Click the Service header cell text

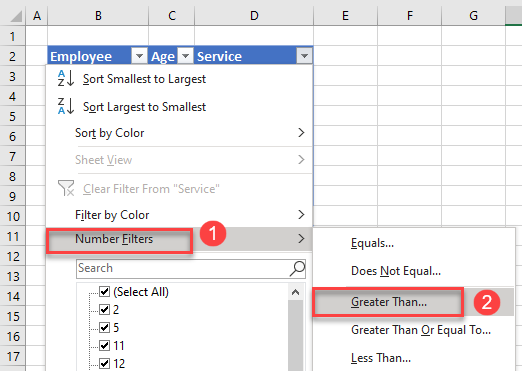point(219,56)
